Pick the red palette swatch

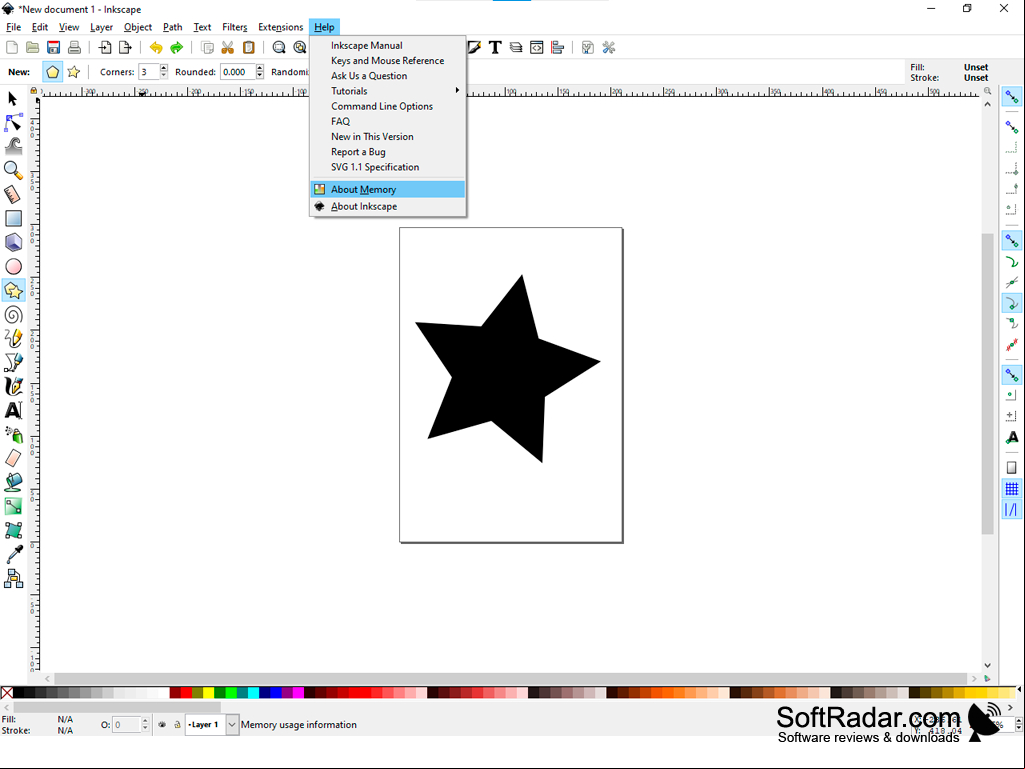186,693
